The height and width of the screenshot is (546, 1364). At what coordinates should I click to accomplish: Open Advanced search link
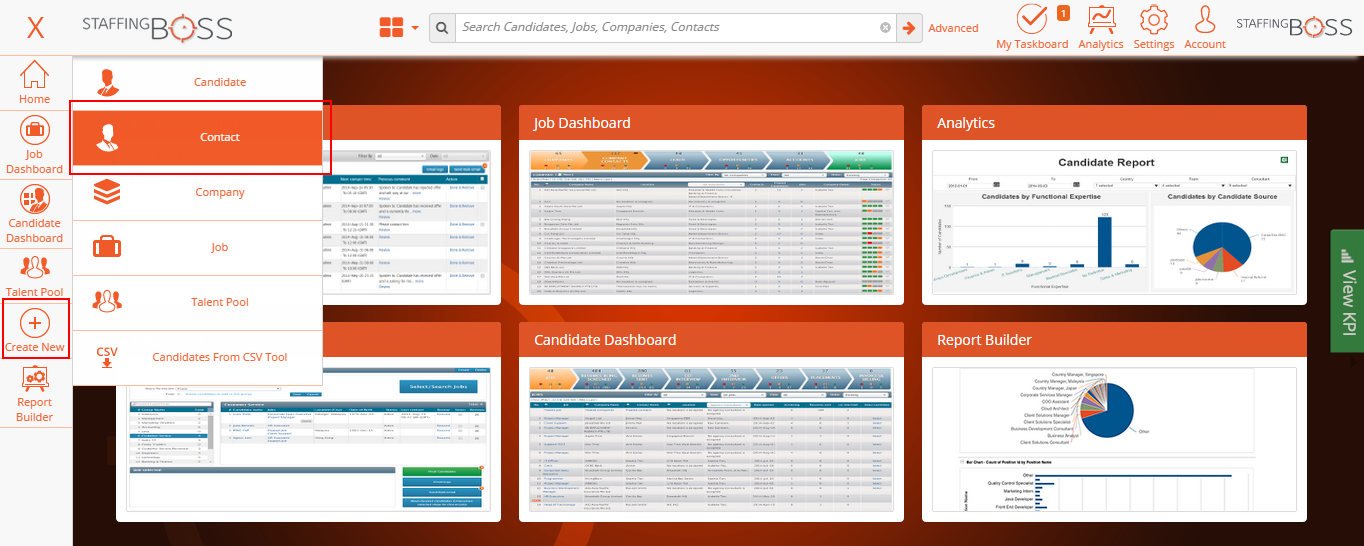click(953, 28)
